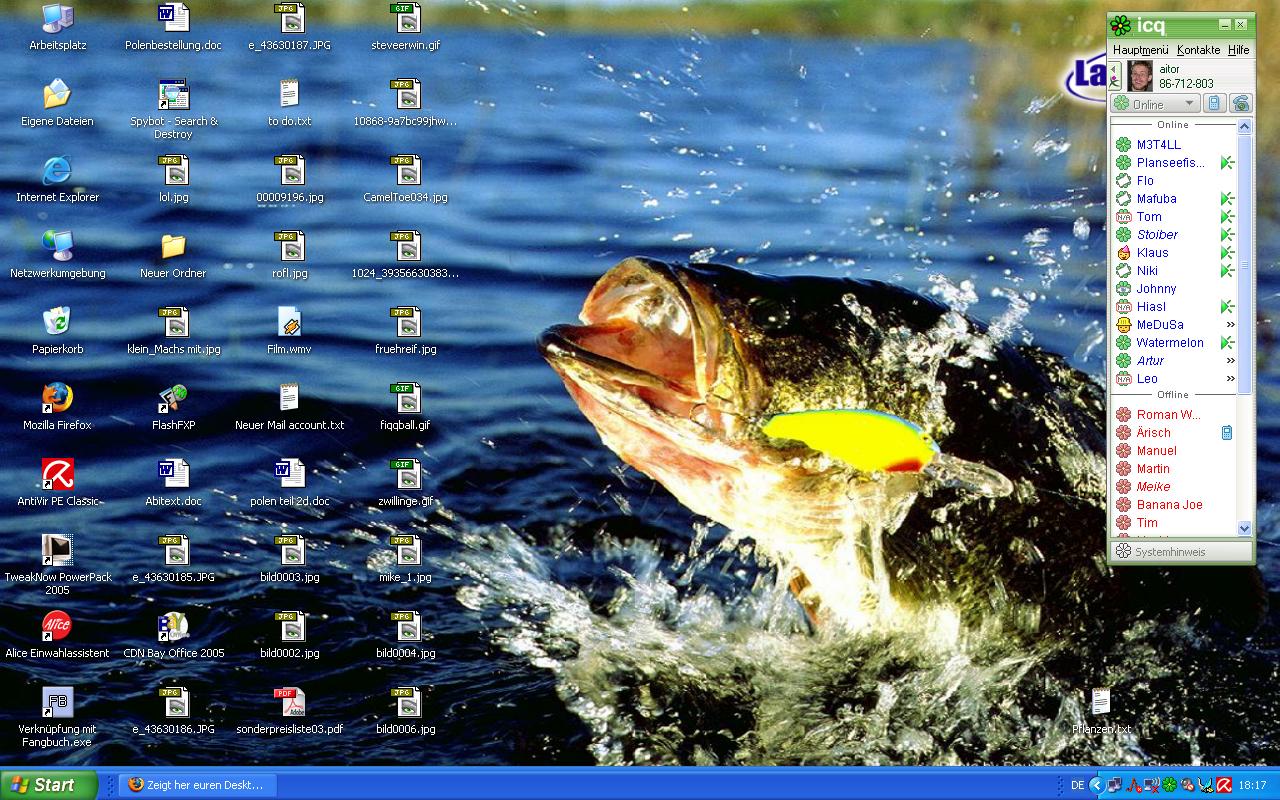Click the ICQ flower tray icon
Image resolution: width=1280 pixels, height=800 pixels.
click(1168, 785)
